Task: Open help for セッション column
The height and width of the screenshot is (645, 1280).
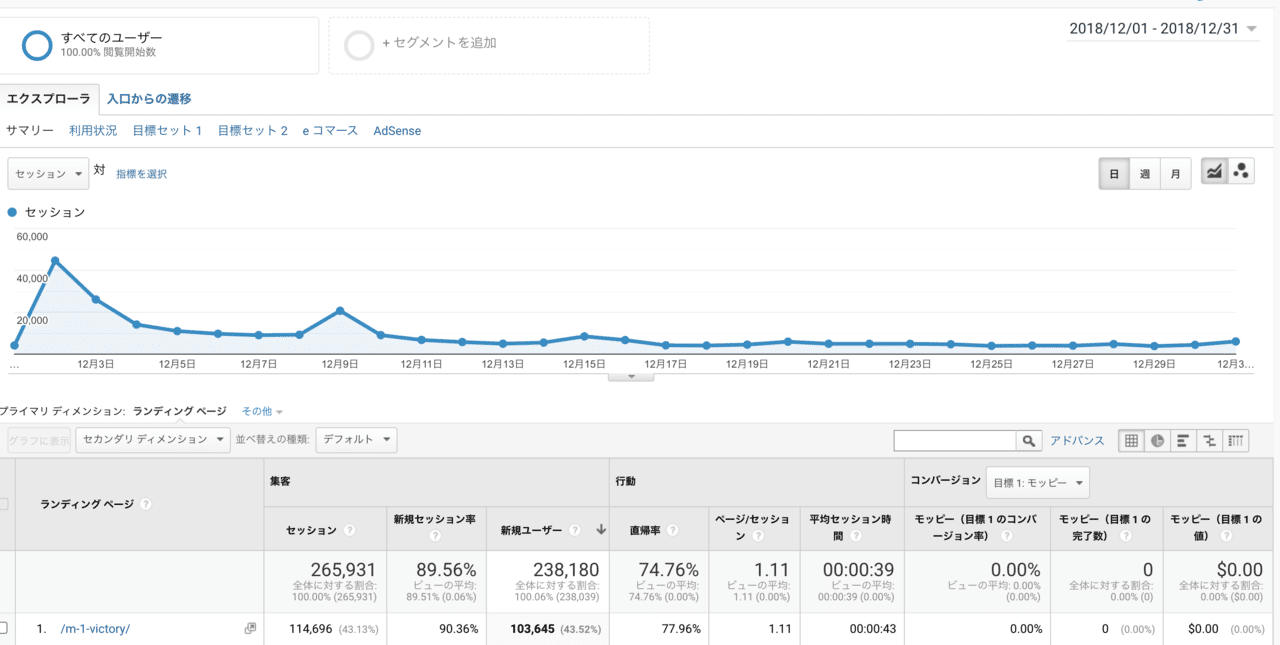Action: tap(349, 530)
